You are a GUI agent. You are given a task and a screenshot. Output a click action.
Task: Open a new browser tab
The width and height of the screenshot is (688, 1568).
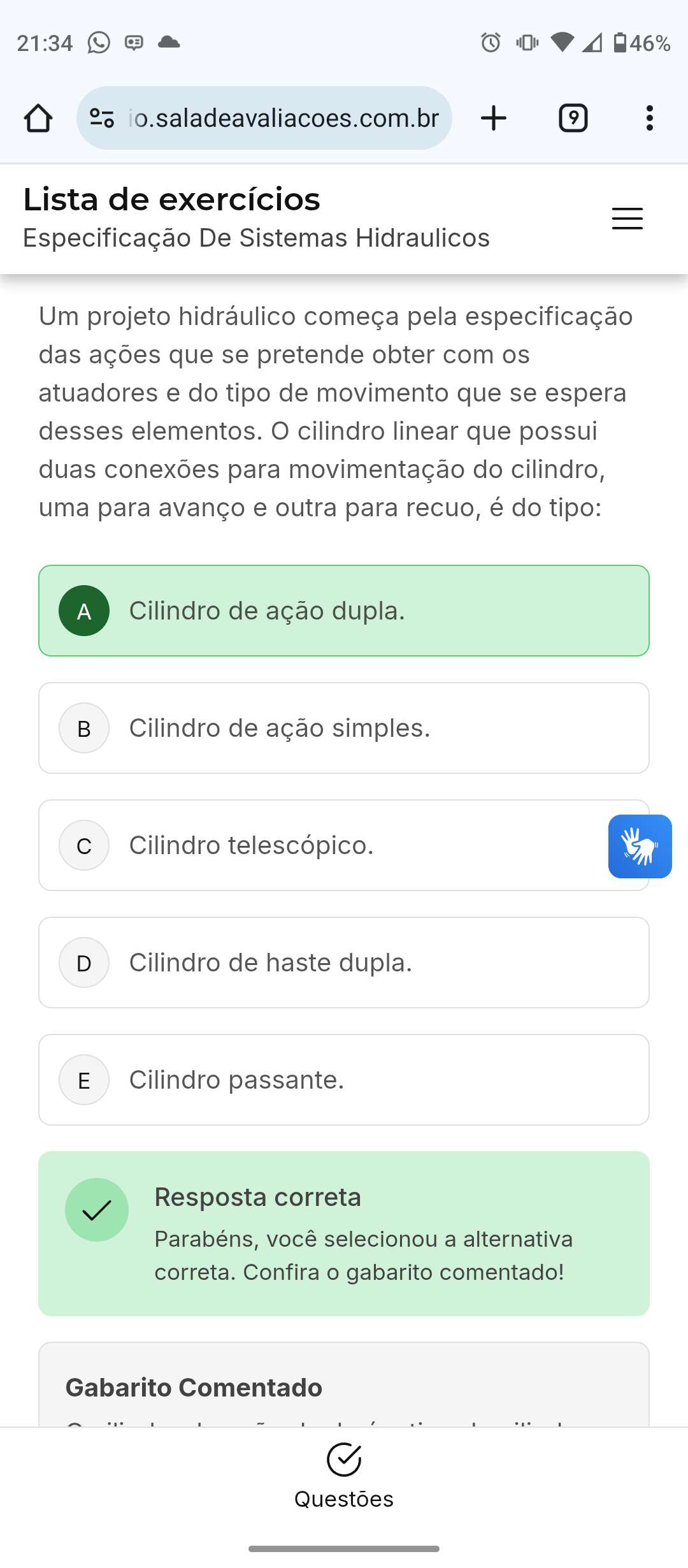coord(494,118)
